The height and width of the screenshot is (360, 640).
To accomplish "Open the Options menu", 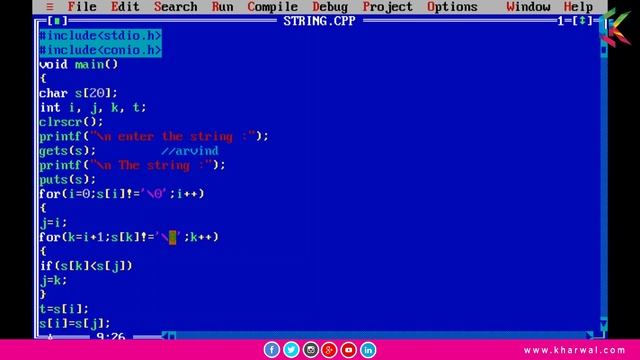I will pos(452,7).
